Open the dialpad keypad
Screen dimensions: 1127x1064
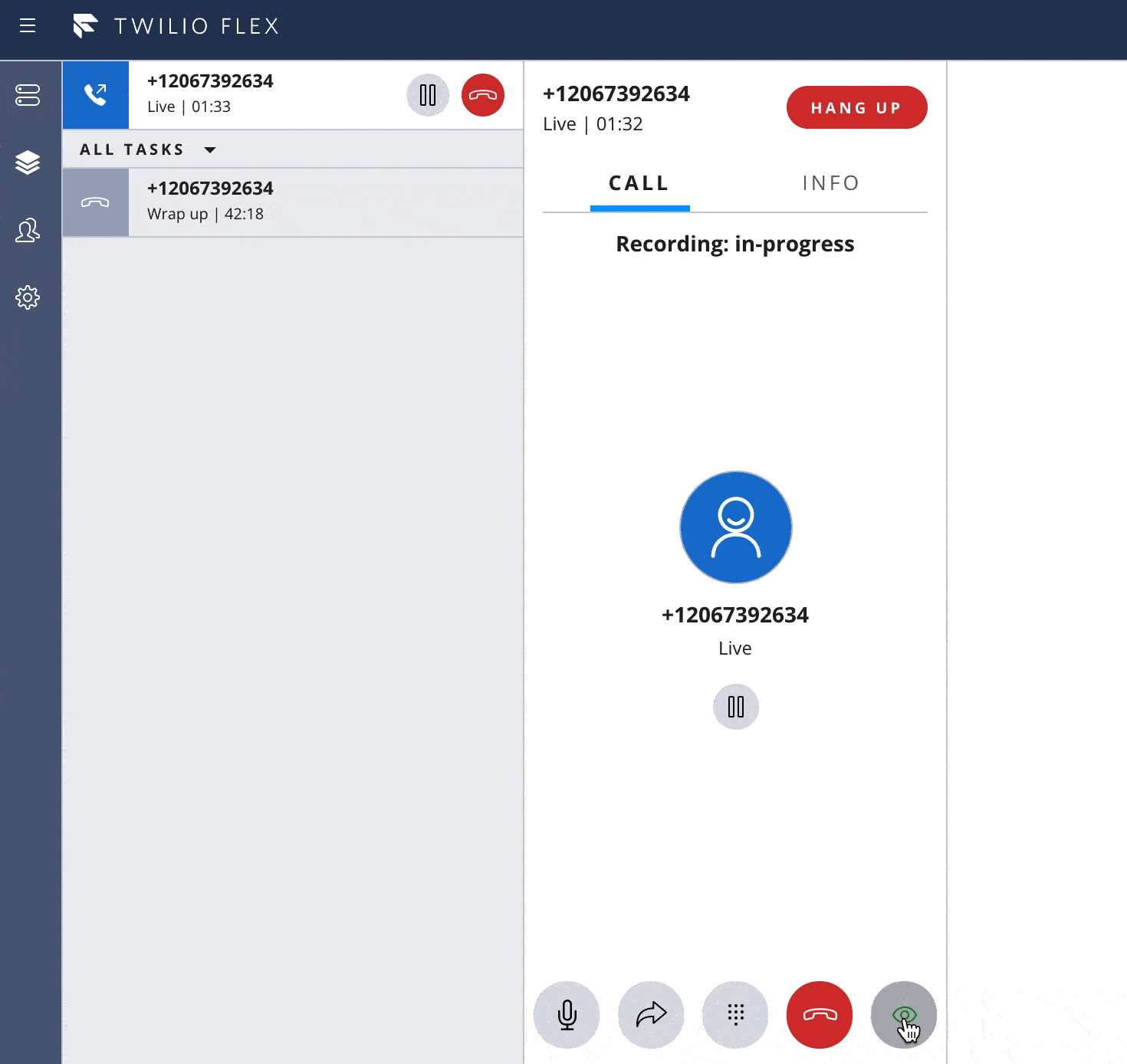[x=735, y=1015]
